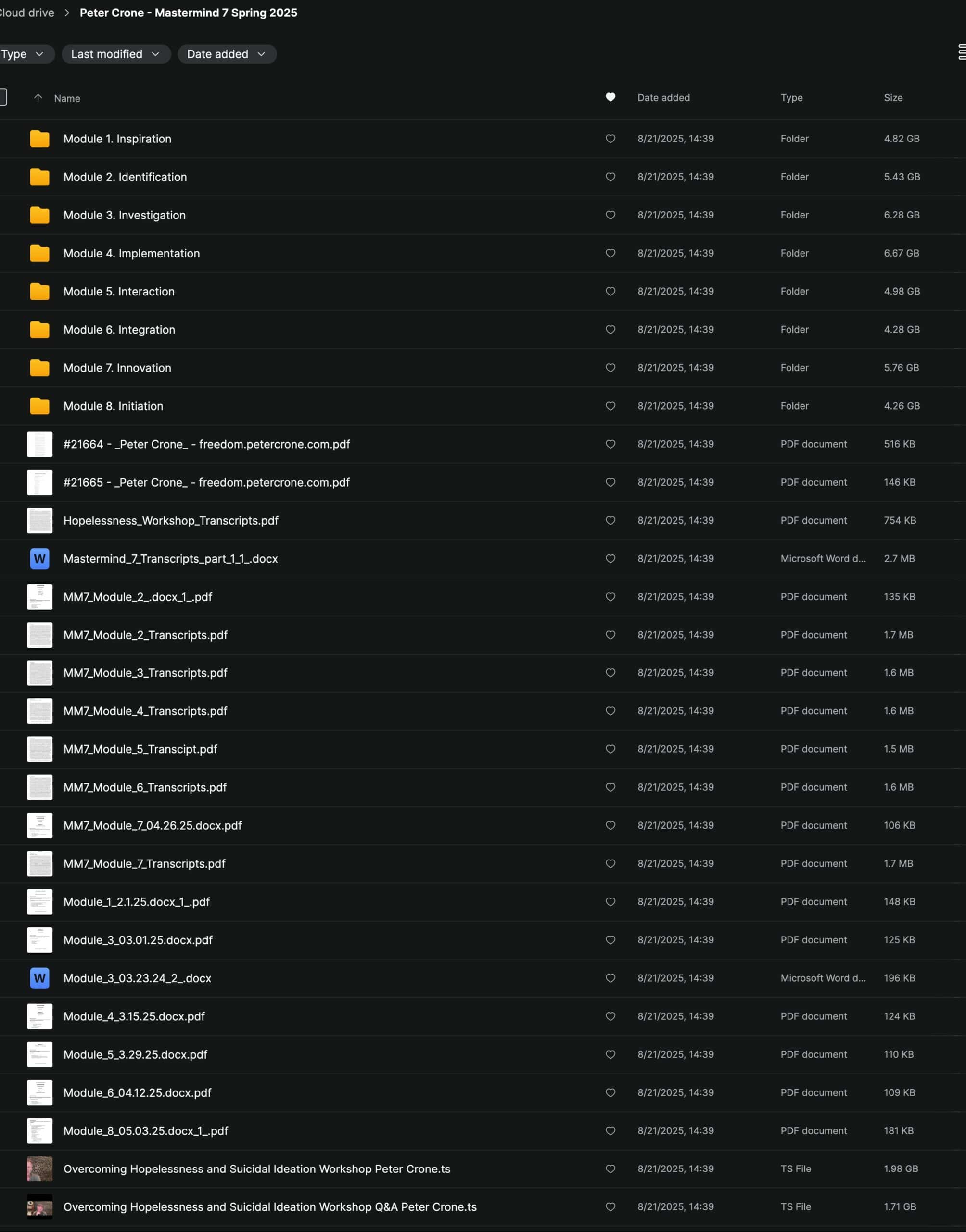
Task: Open the list view options icon
Action: (962, 52)
